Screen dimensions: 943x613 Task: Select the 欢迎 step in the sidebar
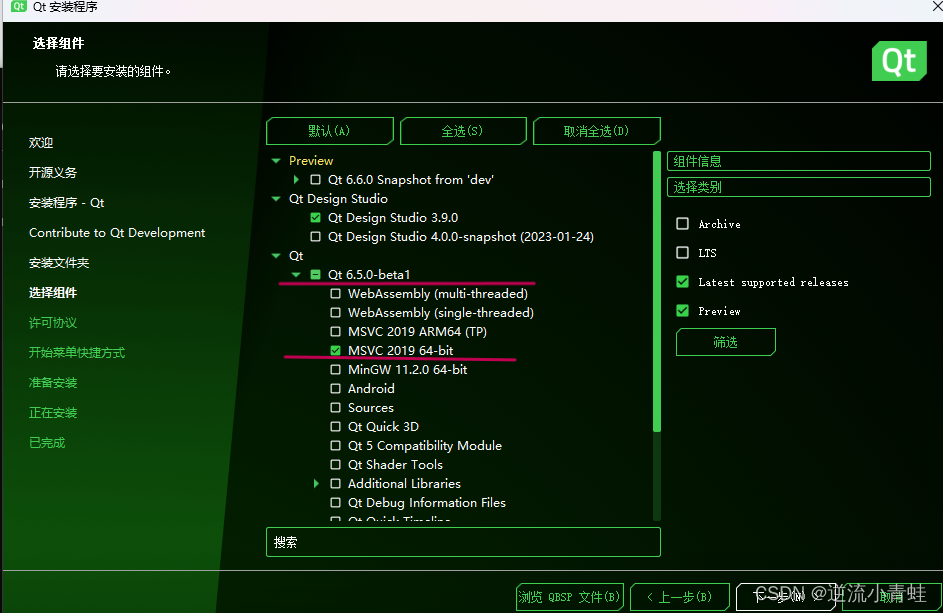tap(41, 143)
